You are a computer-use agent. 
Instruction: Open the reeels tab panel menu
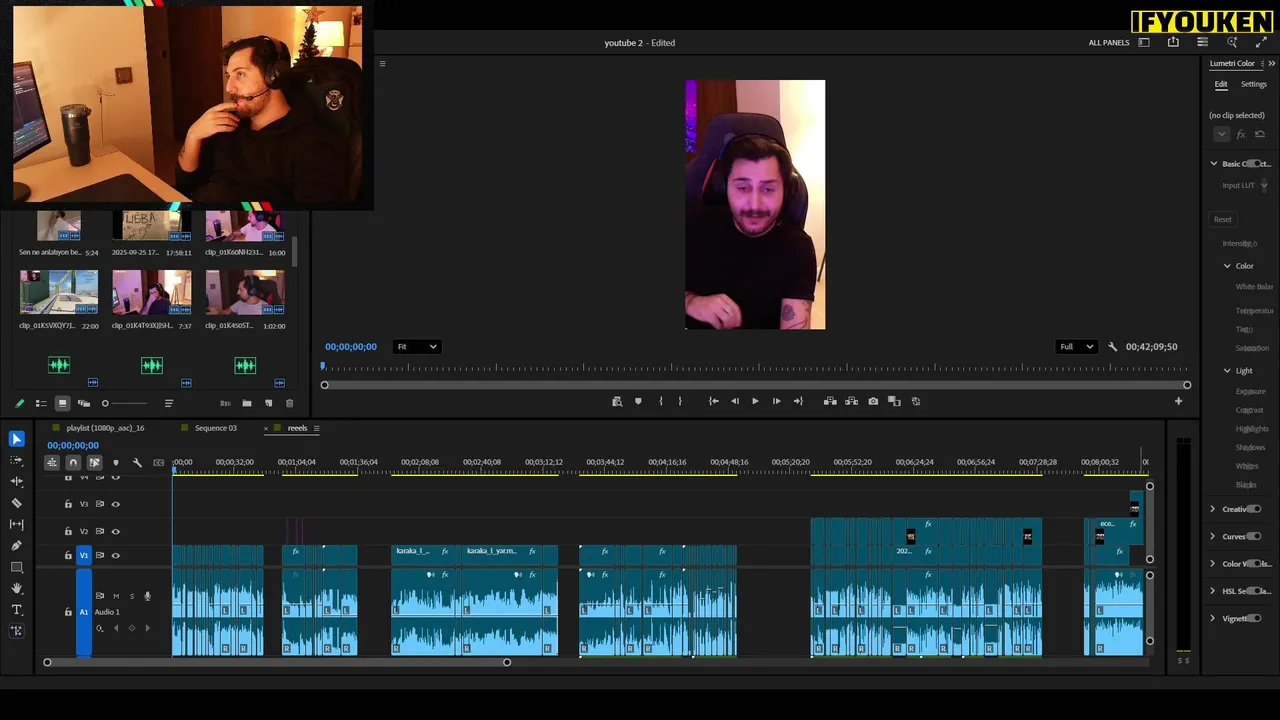coord(316,429)
